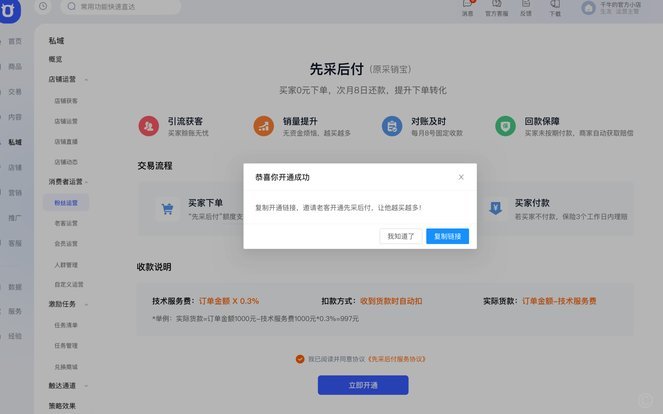Go to 客服 in left navigation
The image size is (663, 414).
(x=15, y=243)
